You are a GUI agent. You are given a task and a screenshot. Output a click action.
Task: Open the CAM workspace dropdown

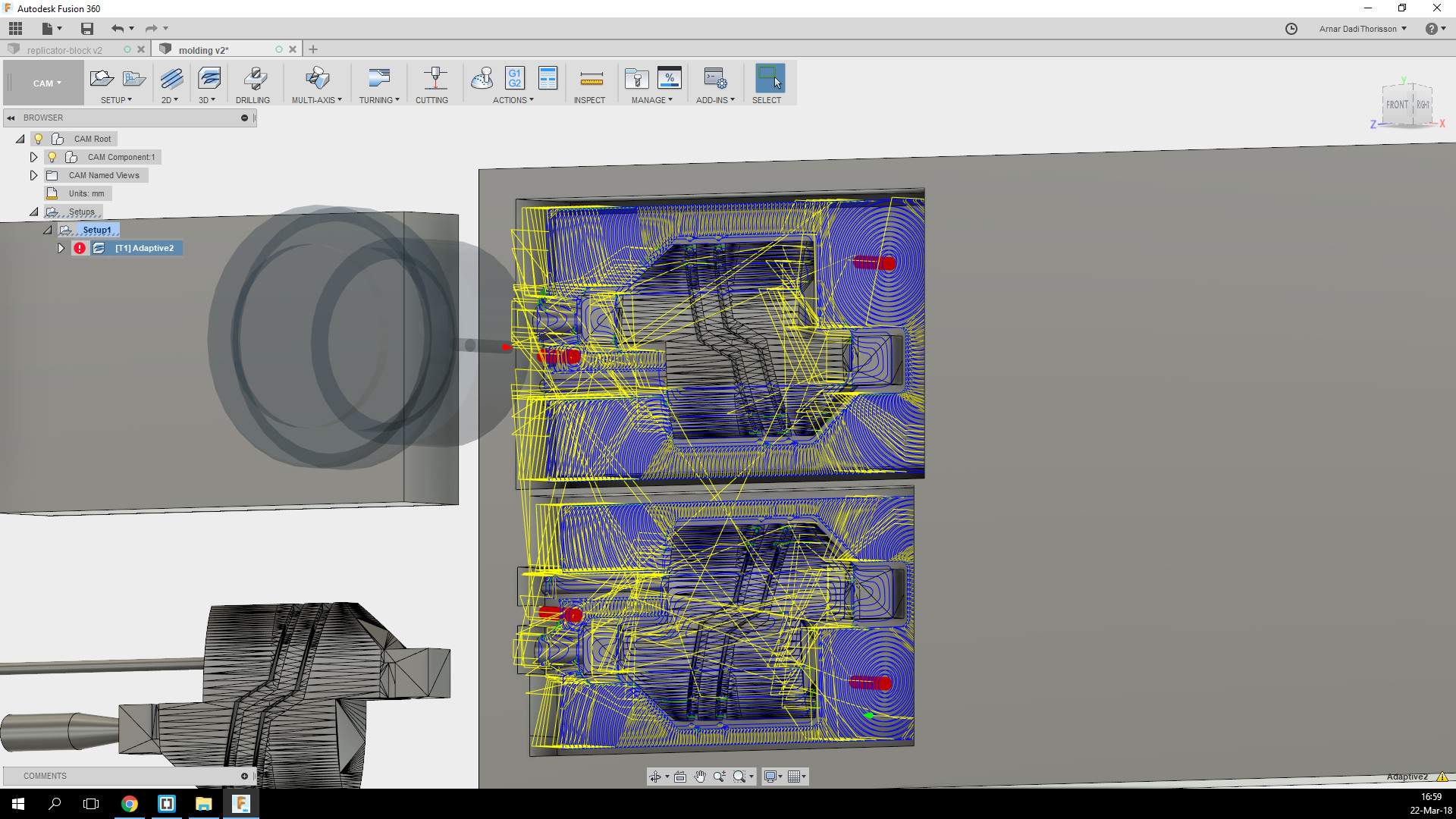coord(46,83)
